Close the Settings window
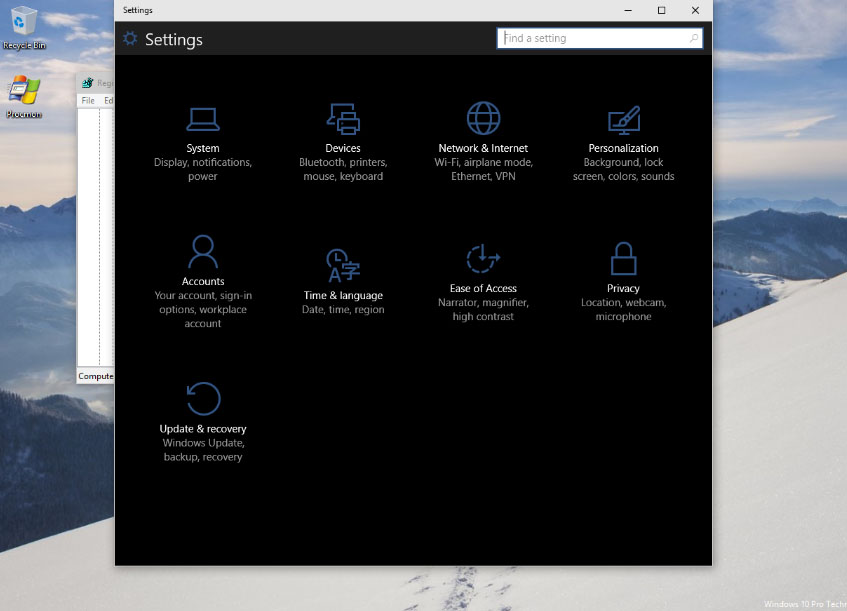Viewport: 847px width, 611px height. coord(695,10)
